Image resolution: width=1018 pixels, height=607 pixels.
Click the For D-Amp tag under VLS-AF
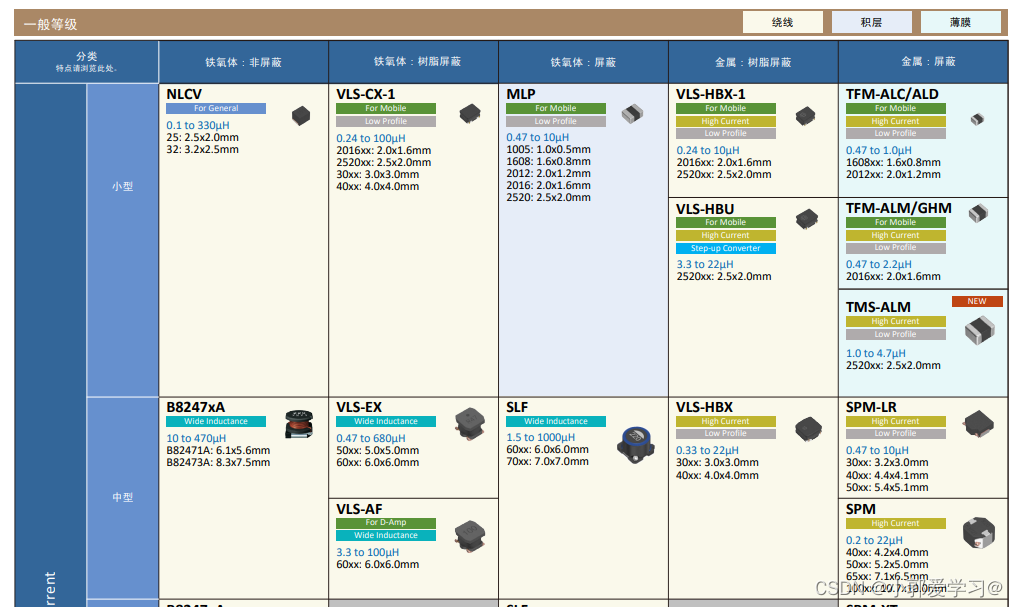coord(386,523)
